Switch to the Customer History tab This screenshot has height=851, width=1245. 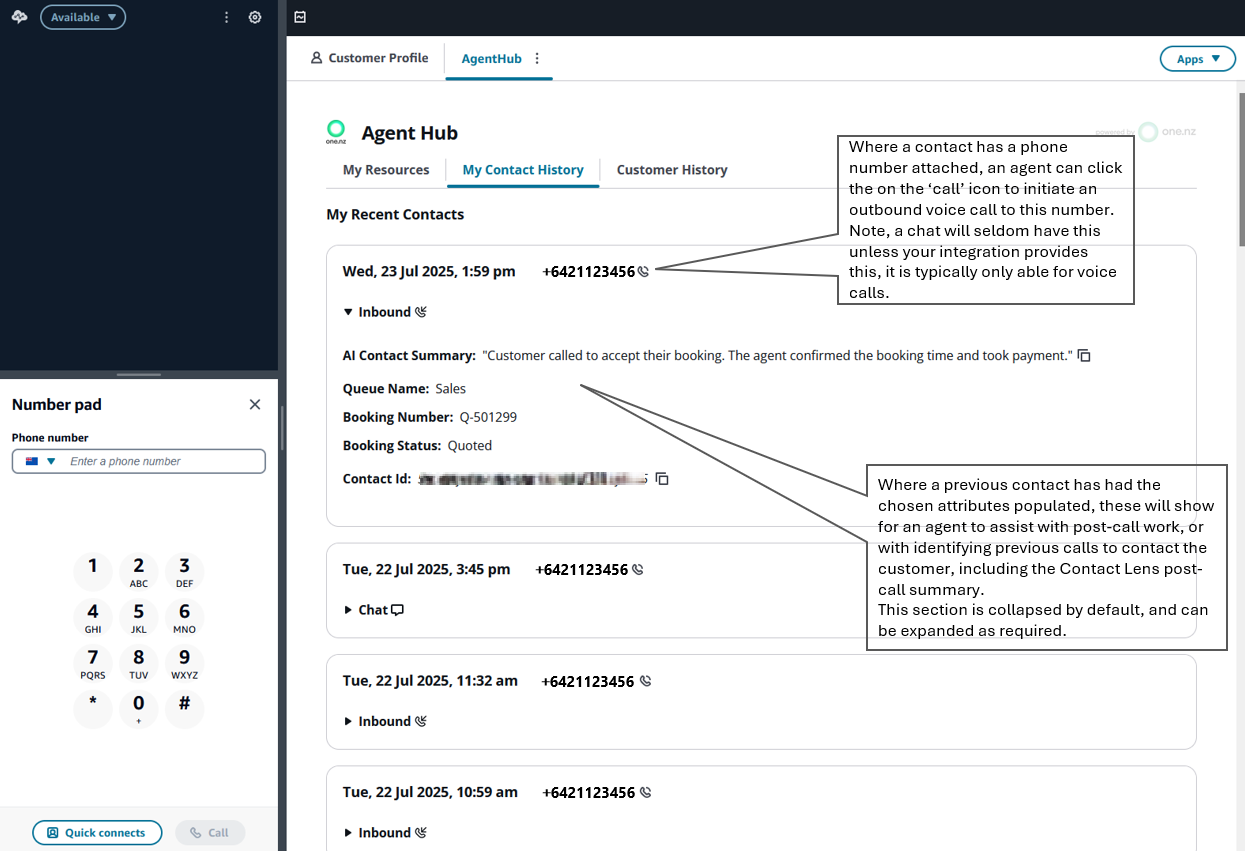coord(671,170)
